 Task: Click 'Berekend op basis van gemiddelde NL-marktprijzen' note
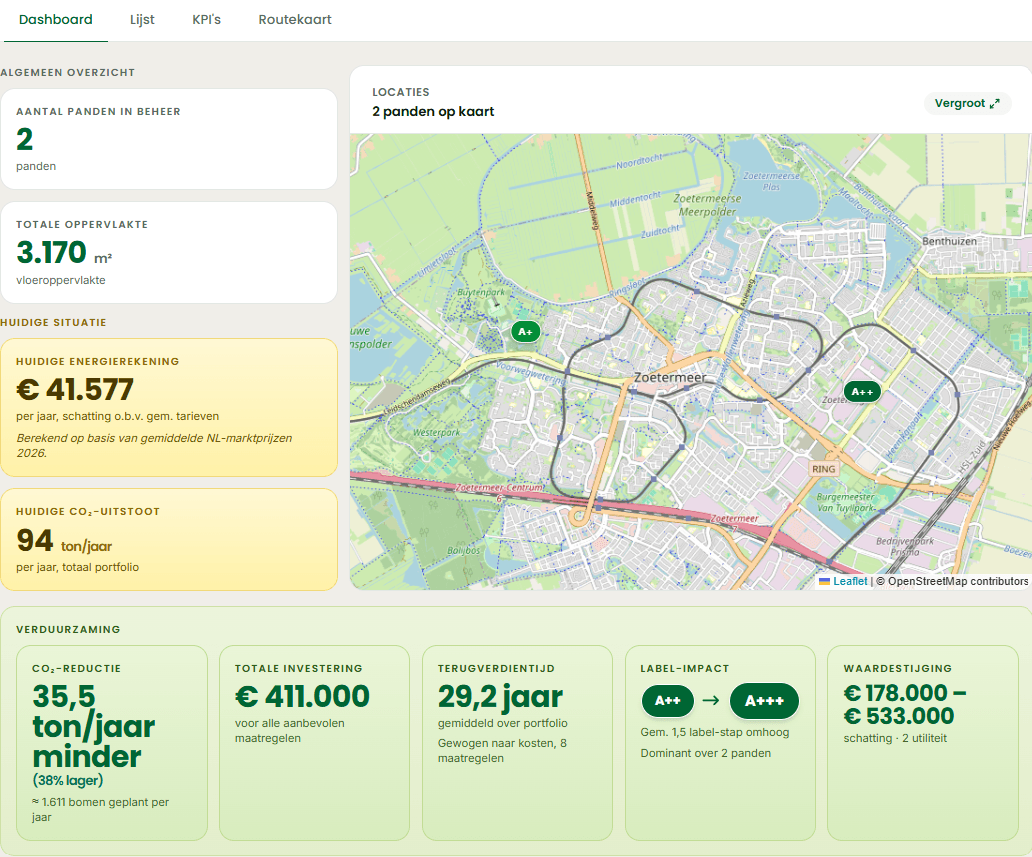pos(154,446)
